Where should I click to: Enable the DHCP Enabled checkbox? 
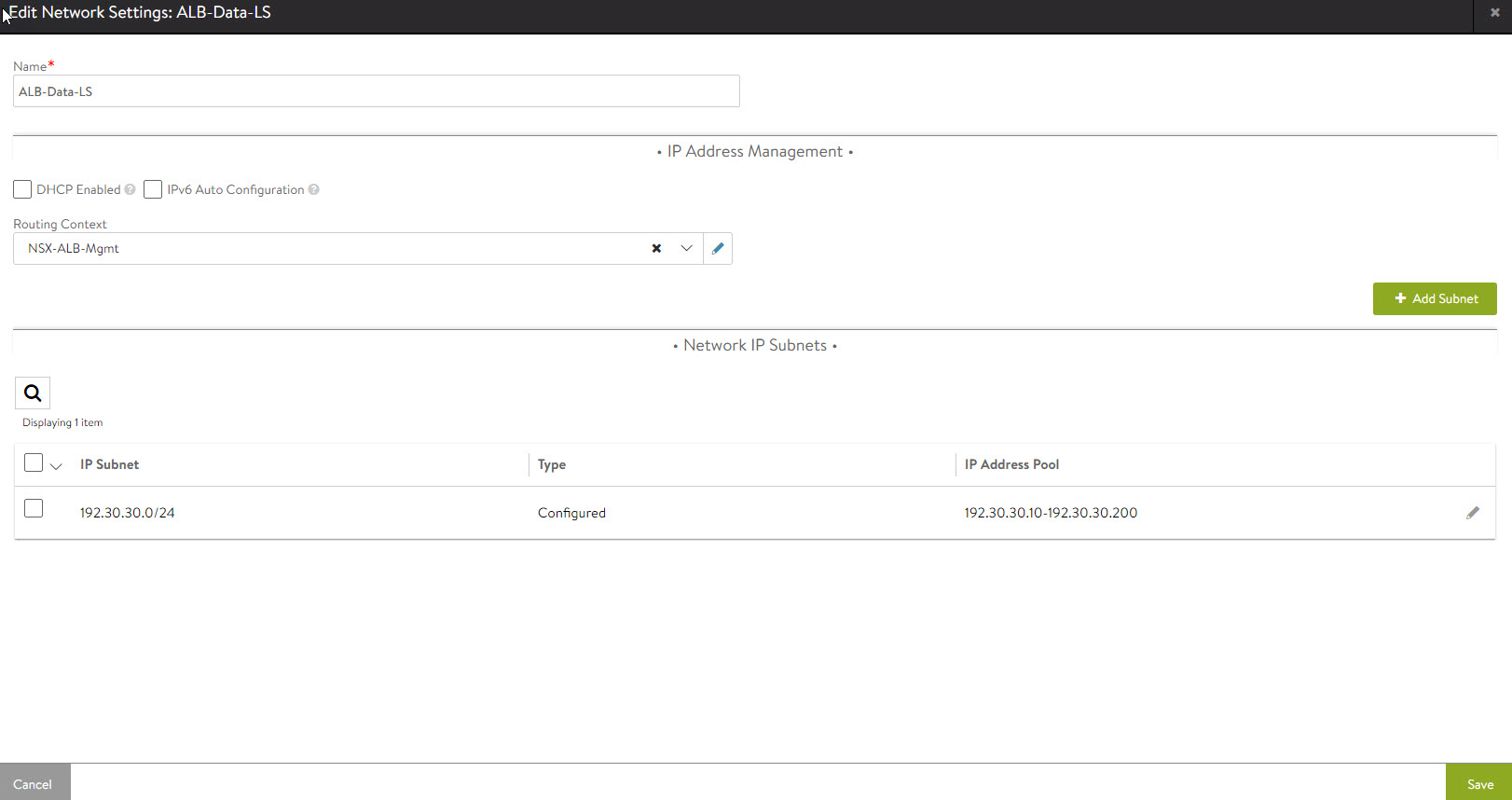(22, 190)
